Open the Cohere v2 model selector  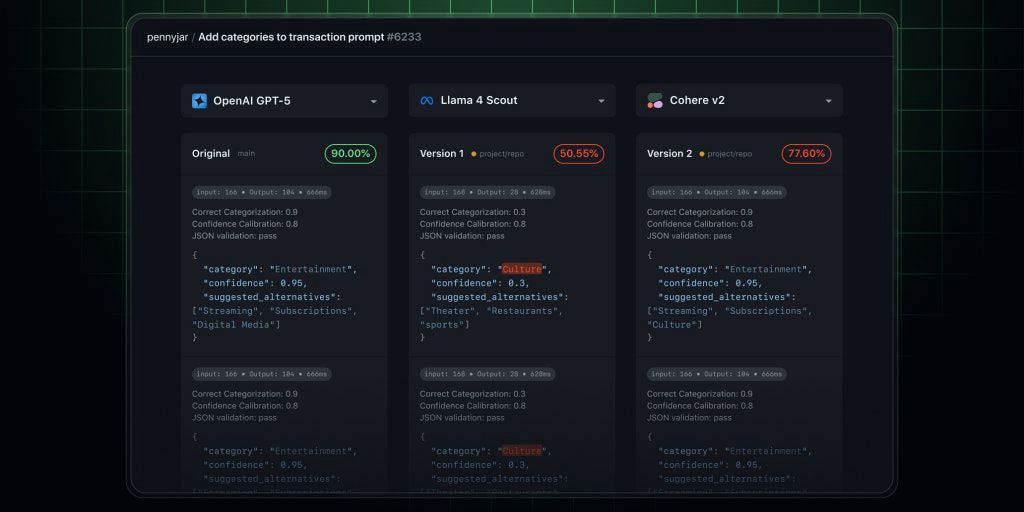829,101
